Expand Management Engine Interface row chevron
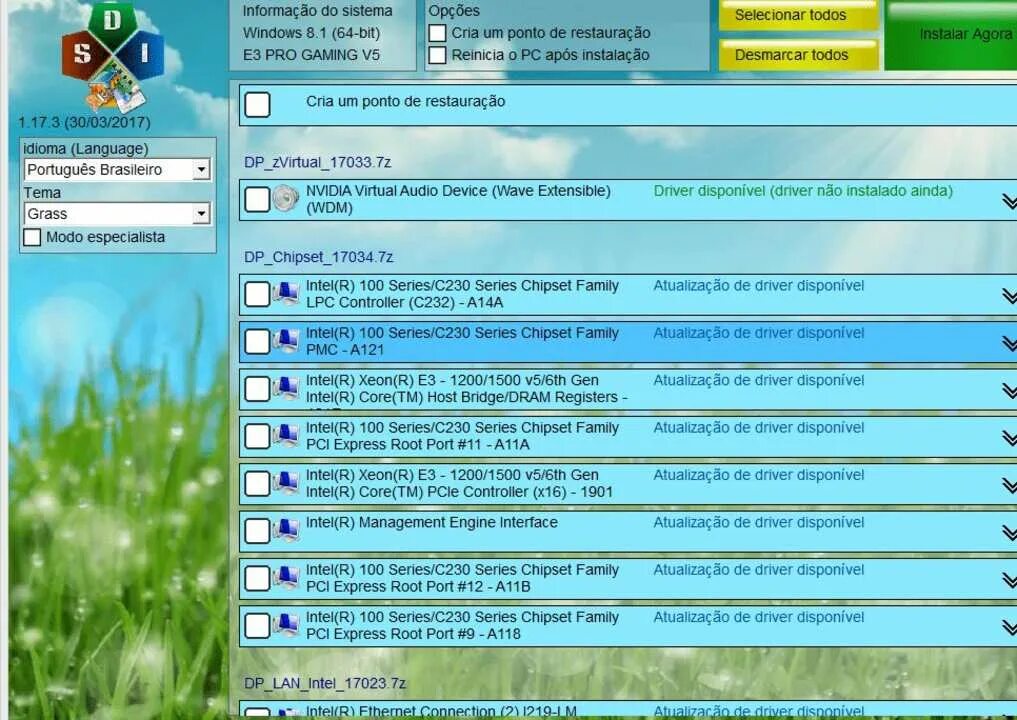 (x=1009, y=533)
